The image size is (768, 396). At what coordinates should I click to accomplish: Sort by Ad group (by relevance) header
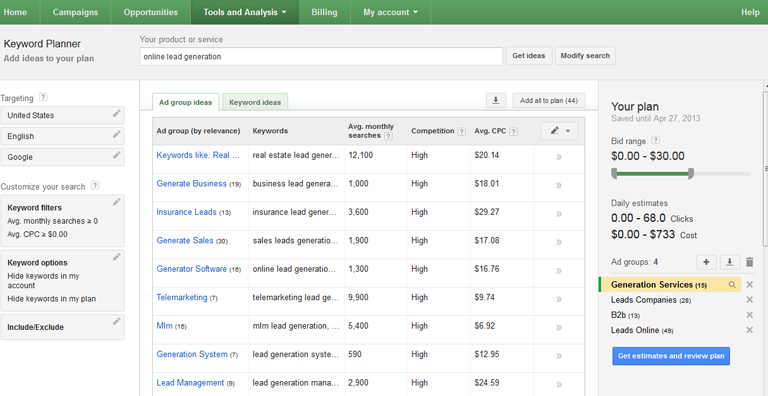click(198, 131)
